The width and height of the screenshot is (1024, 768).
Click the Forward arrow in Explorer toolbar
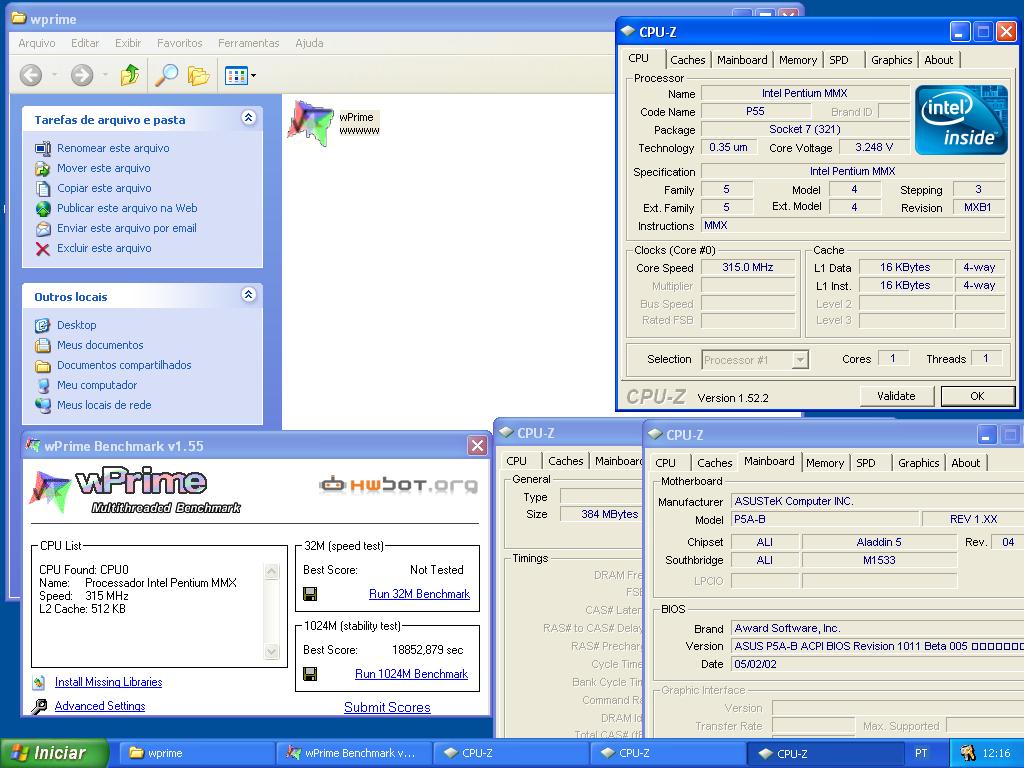coord(82,75)
